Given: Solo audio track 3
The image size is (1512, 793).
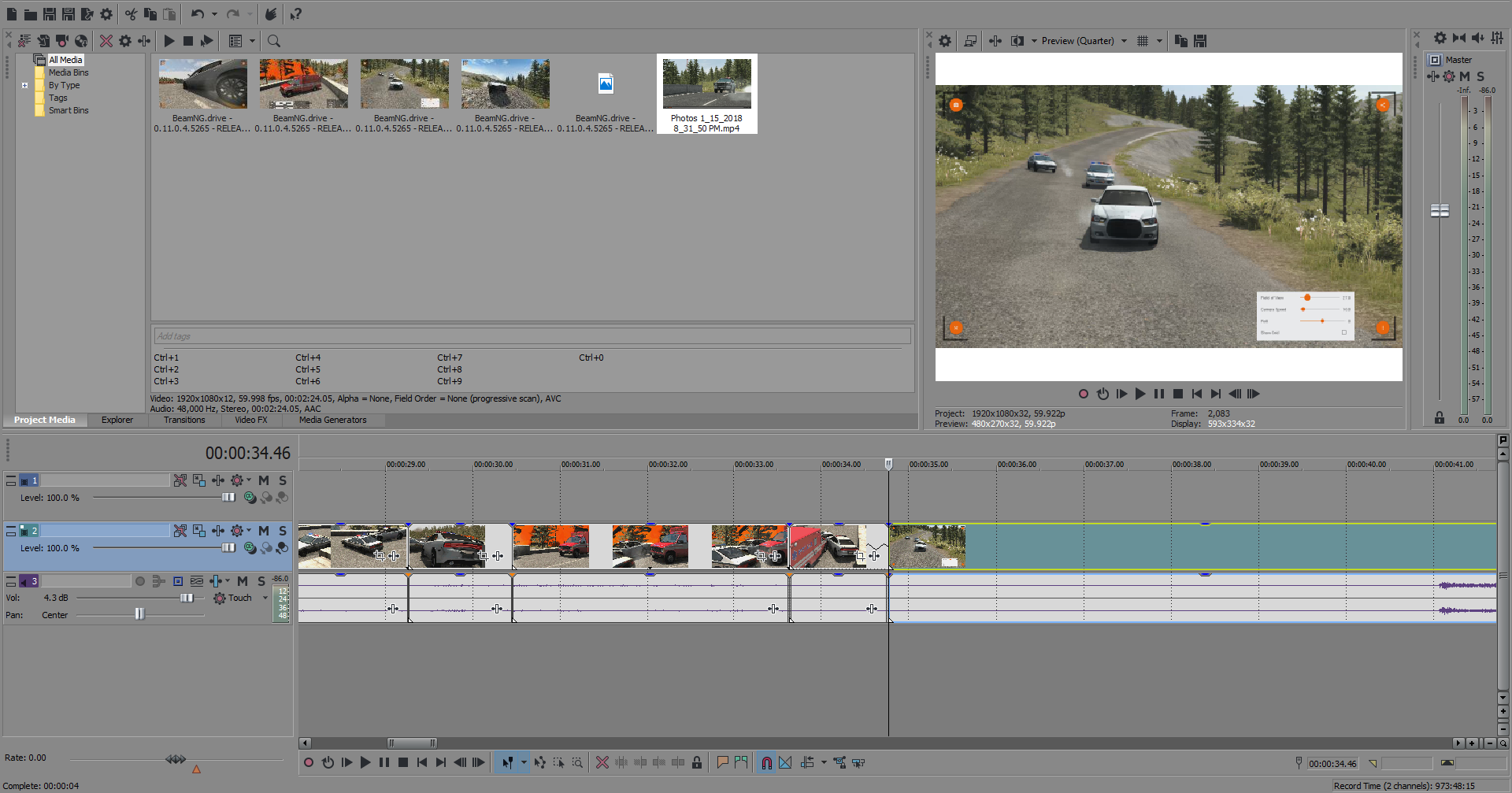Looking at the screenshot, I should (x=261, y=581).
